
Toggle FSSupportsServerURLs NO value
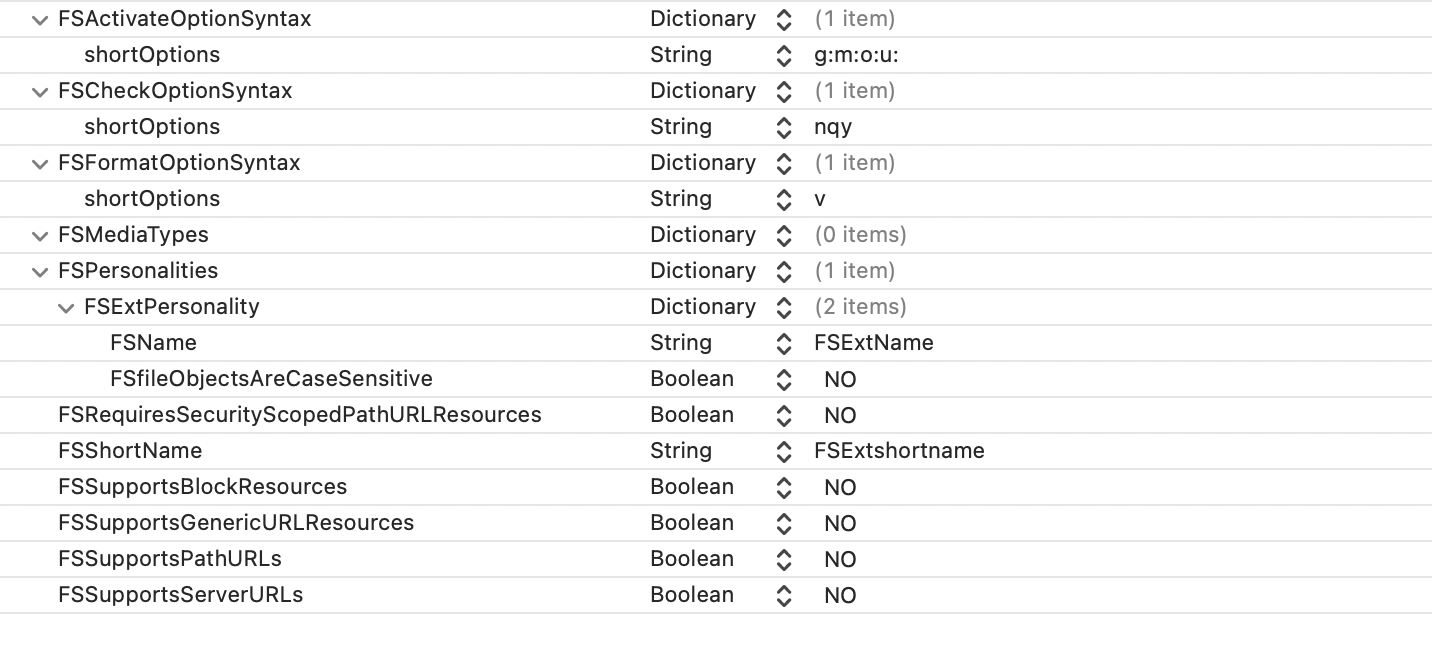pyautogui.click(x=840, y=596)
